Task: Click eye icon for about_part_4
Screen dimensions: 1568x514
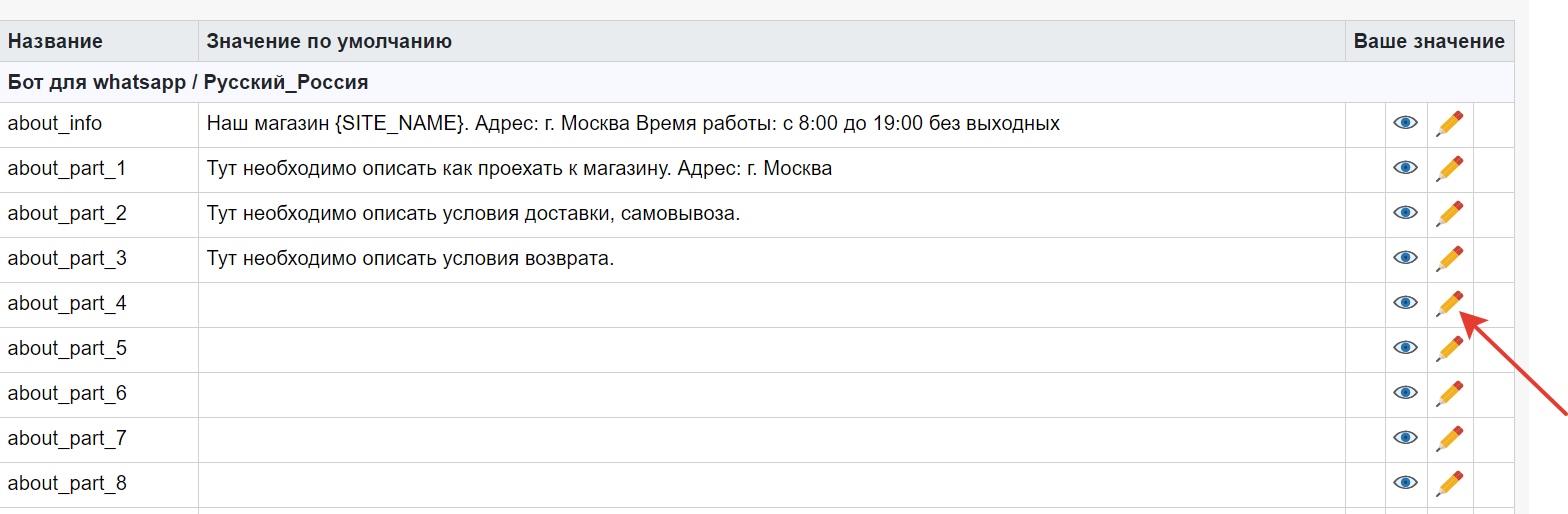Action: click(1406, 303)
